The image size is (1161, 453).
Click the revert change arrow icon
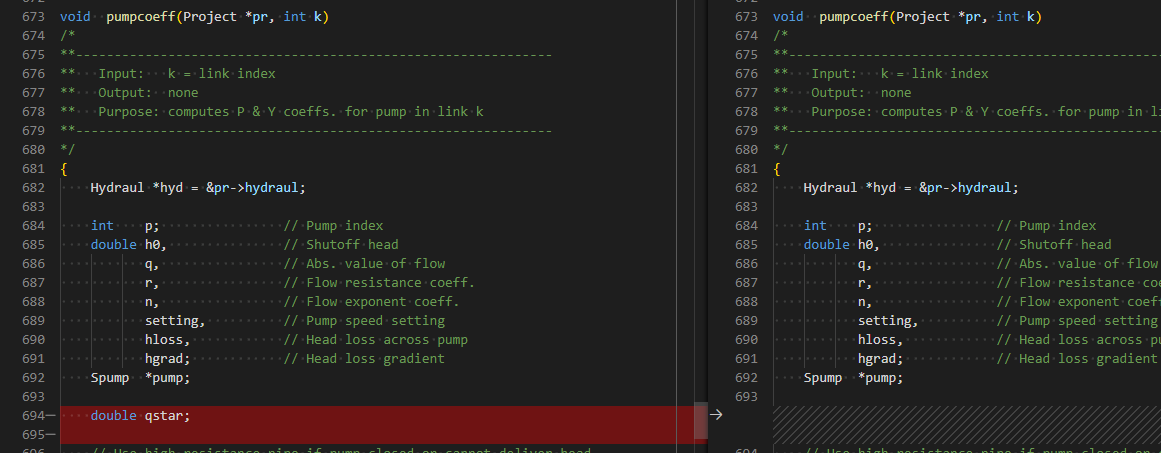(x=715, y=415)
